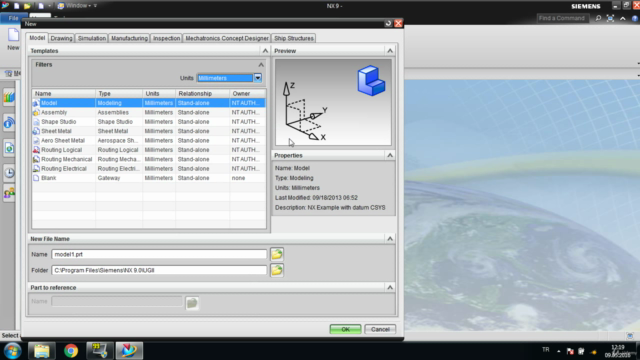The image size is (640, 360).
Task: Select the Assembly template icon
Action: tap(36, 112)
